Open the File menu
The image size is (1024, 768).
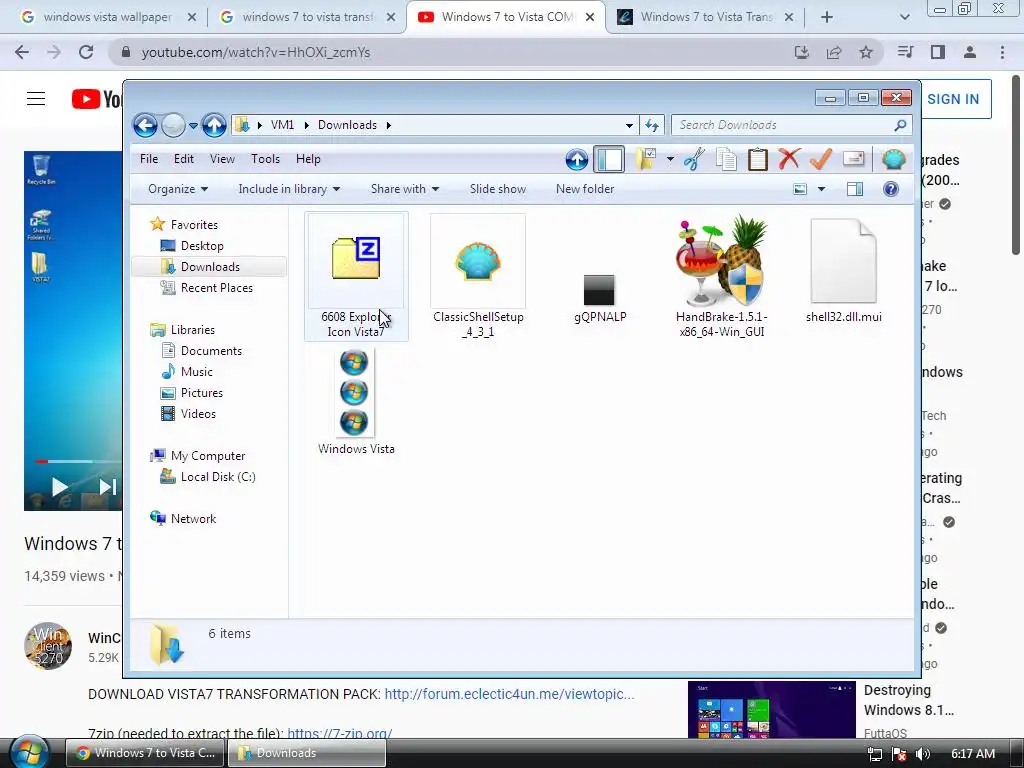coord(149,159)
